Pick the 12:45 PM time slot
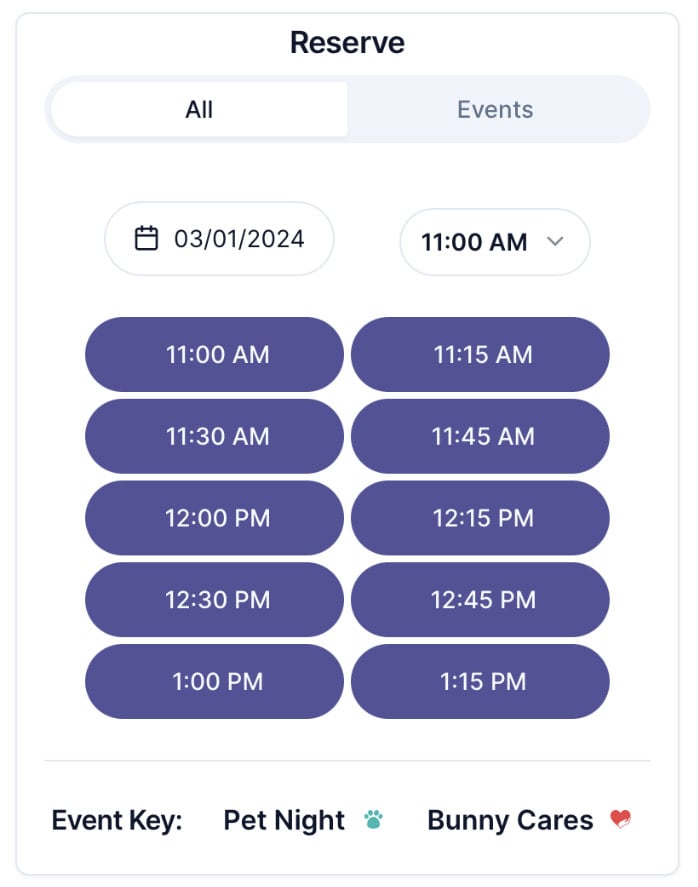698x887 pixels. coord(481,600)
